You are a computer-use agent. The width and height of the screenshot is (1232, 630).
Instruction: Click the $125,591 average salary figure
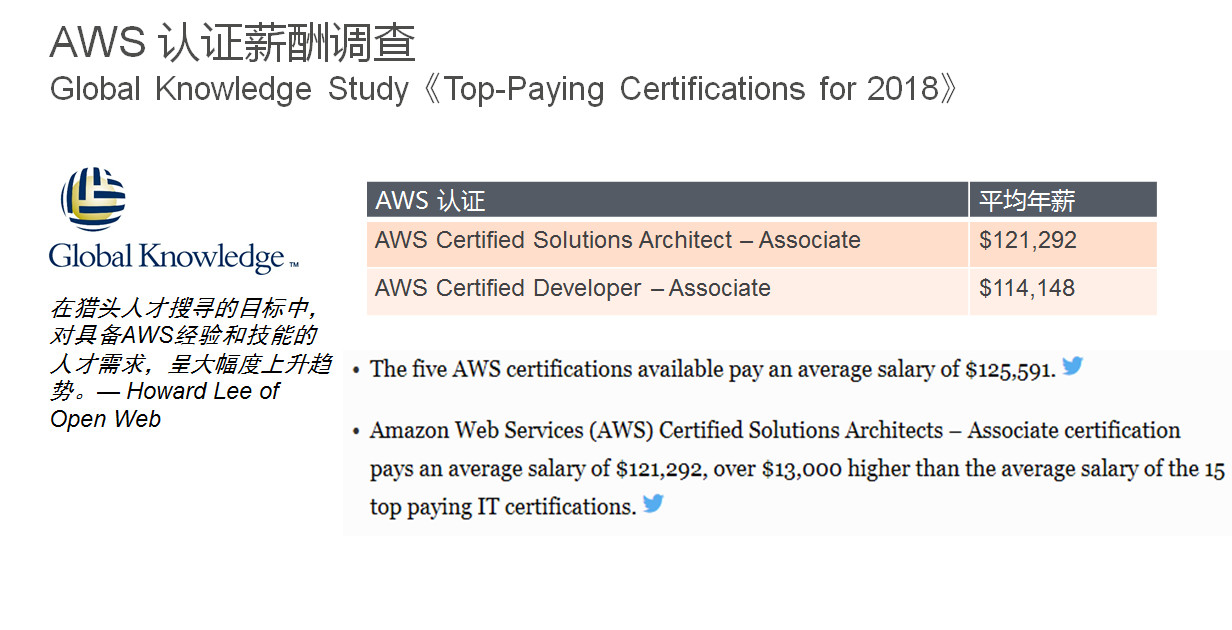click(1010, 369)
